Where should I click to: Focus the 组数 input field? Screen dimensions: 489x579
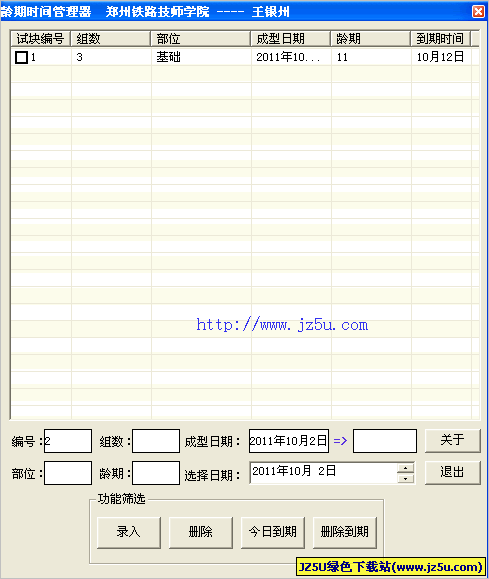click(x=156, y=441)
